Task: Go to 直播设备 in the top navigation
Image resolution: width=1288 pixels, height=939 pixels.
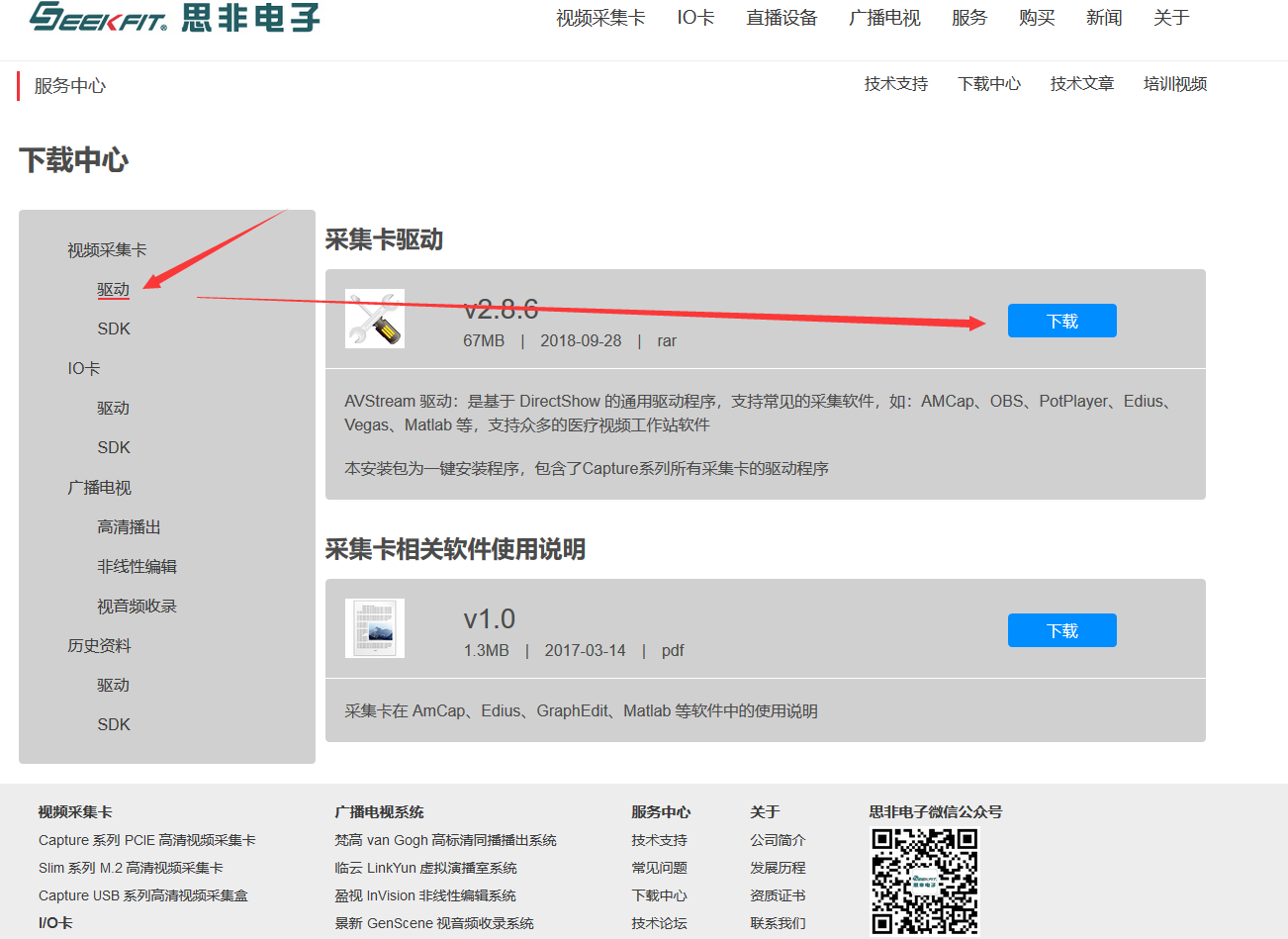Action: [782, 18]
